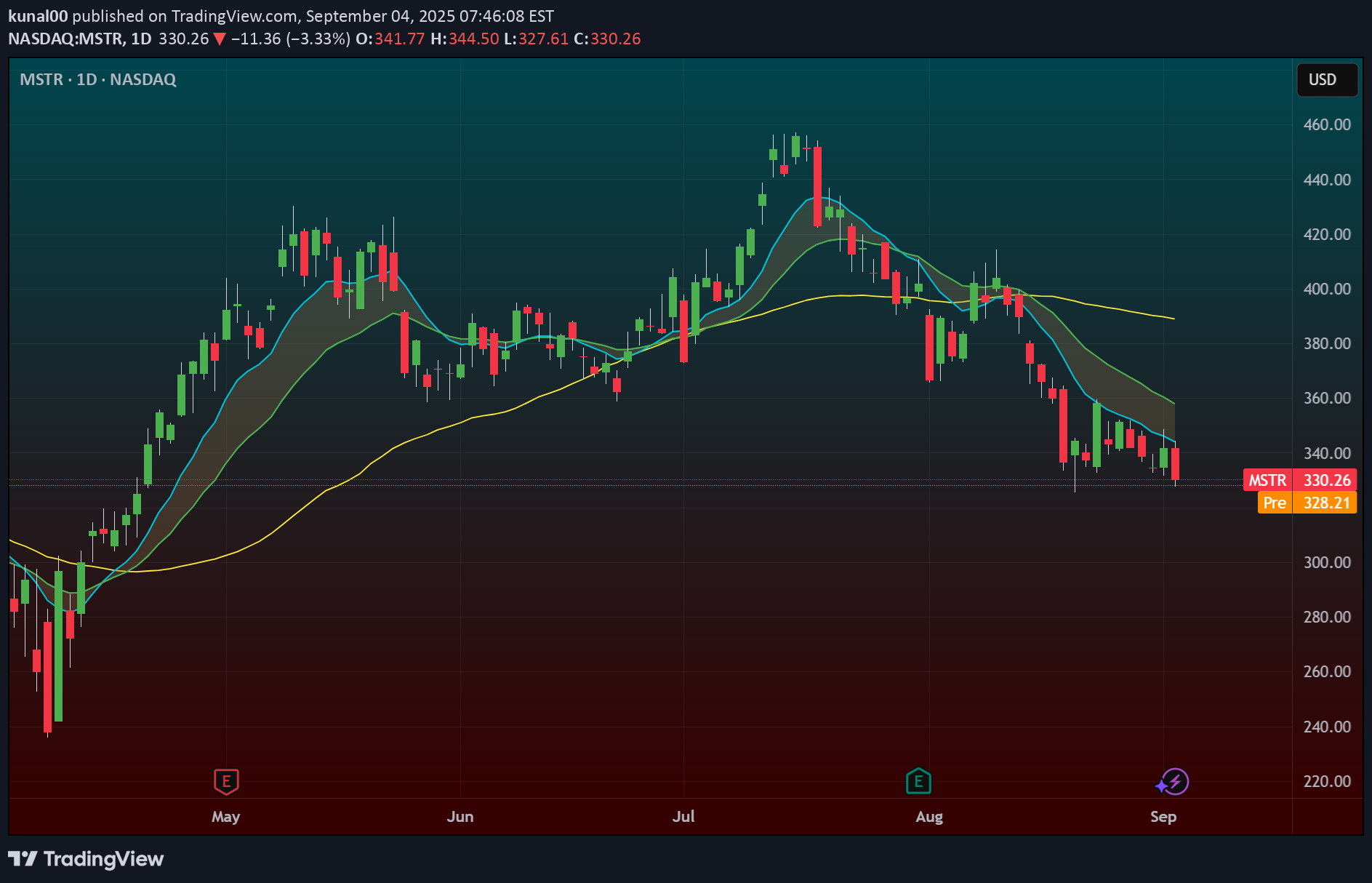
Task: Click the green earnings E marker near Aug
Action: click(918, 782)
